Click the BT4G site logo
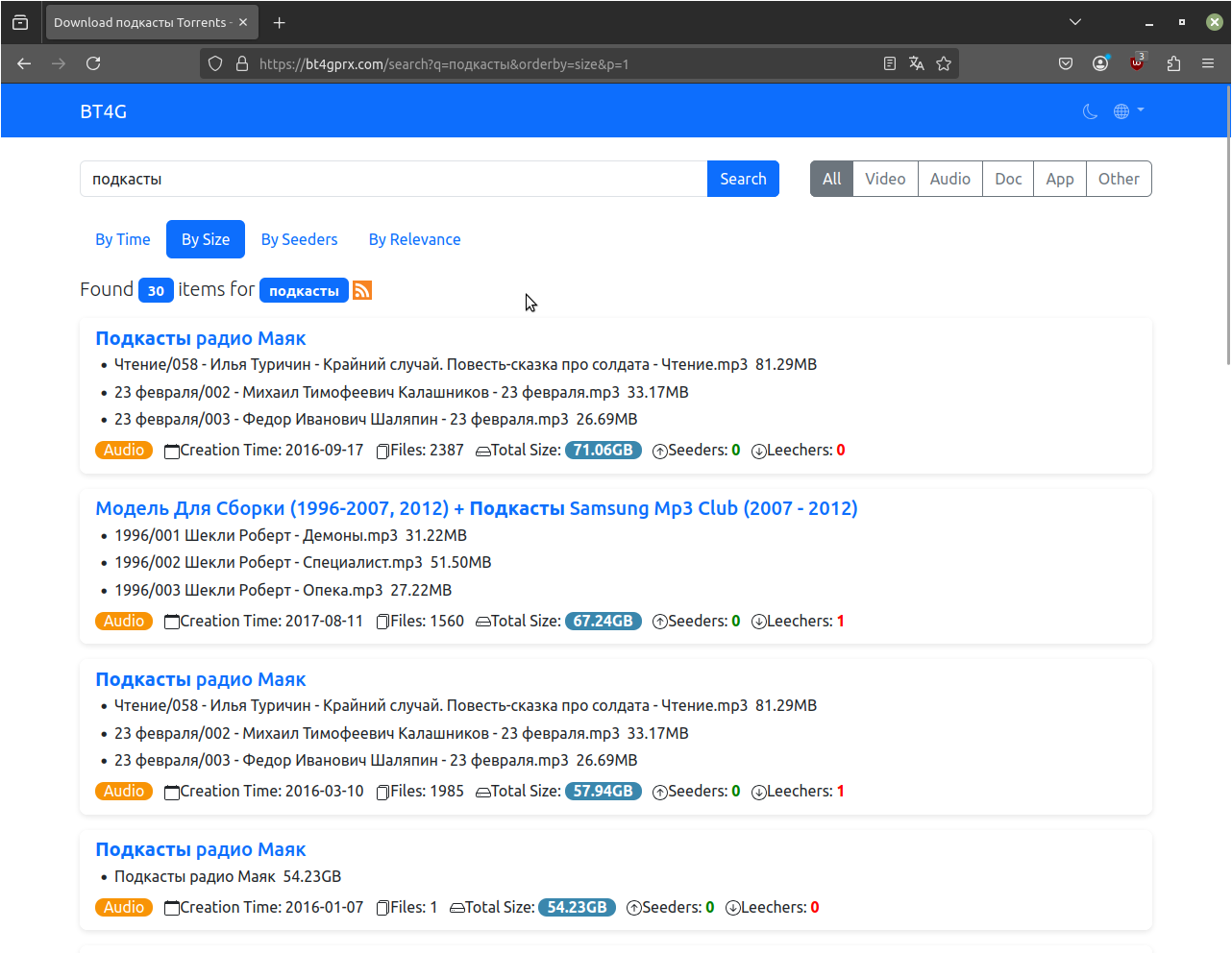The image size is (1232, 954). [104, 111]
